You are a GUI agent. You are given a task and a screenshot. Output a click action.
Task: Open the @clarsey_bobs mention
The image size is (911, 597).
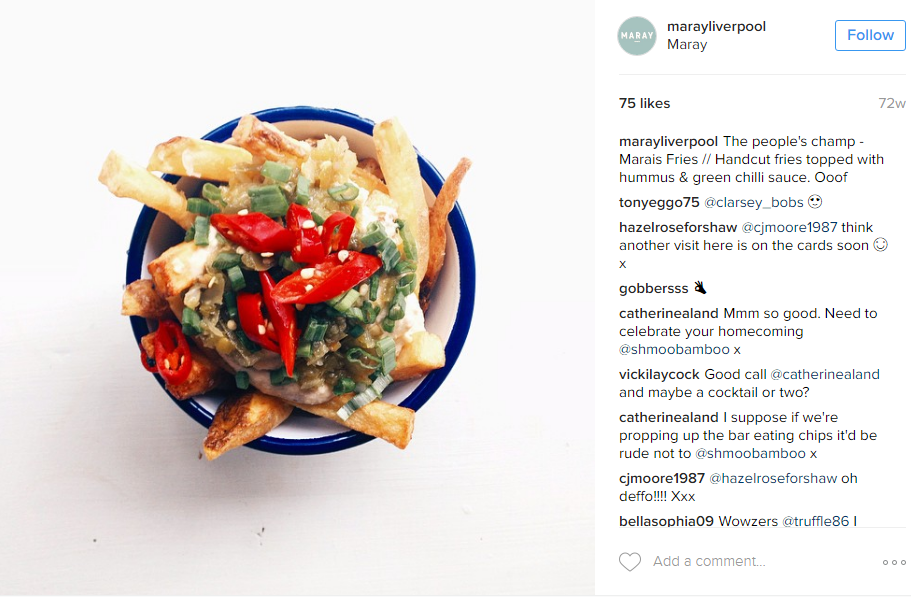[754, 203]
